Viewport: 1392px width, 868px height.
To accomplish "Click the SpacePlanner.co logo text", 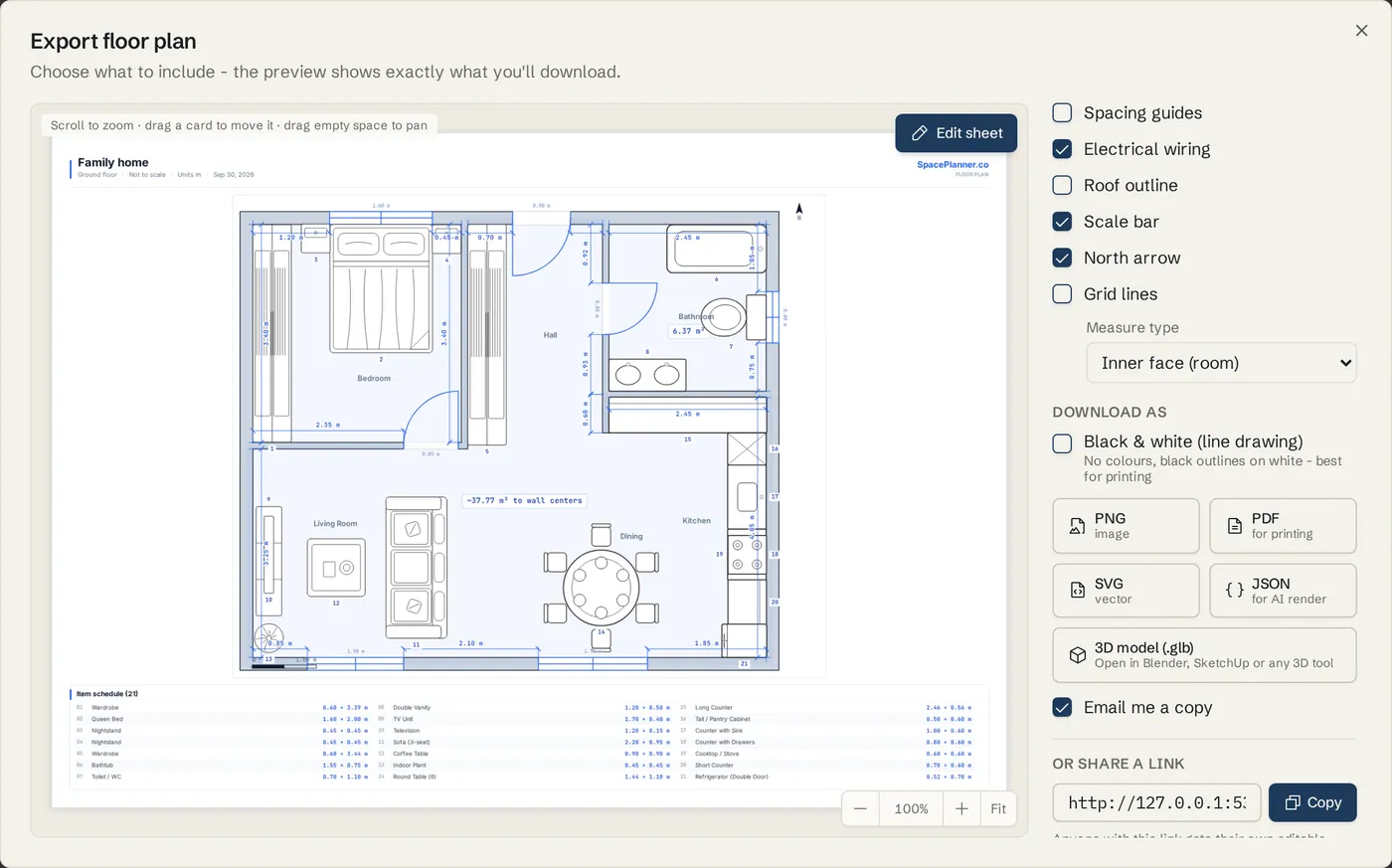I will (953, 165).
